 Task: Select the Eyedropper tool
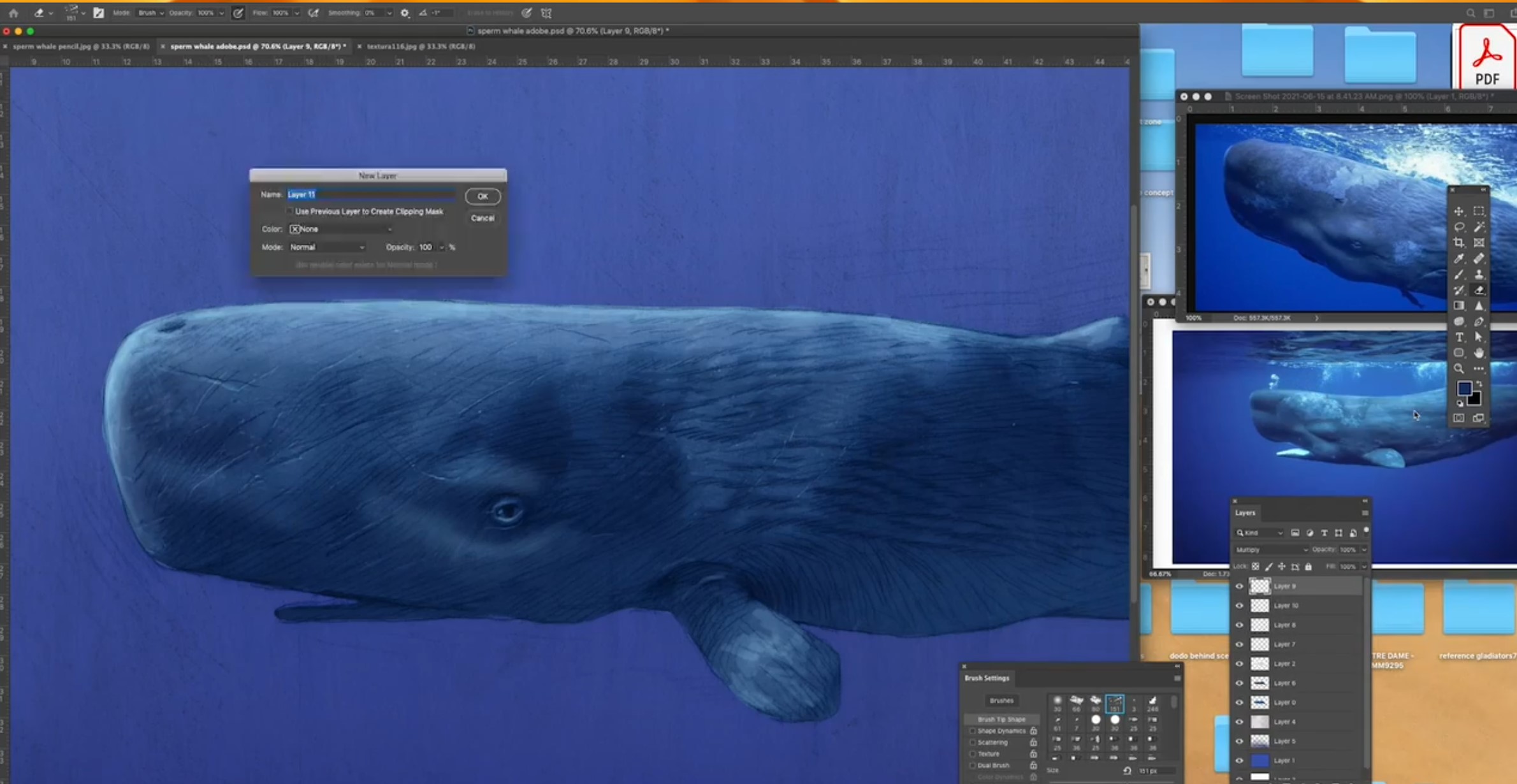coord(1459,259)
